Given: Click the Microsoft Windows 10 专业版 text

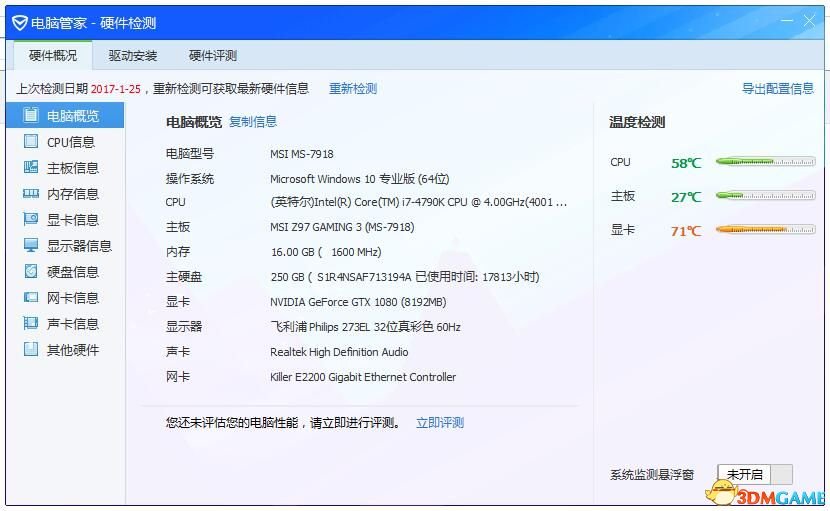Looking at the screenshot, I should coord(359,179).
